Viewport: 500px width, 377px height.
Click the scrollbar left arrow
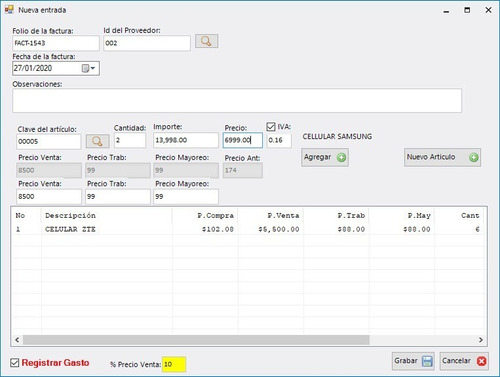click(x=17, y=340)
